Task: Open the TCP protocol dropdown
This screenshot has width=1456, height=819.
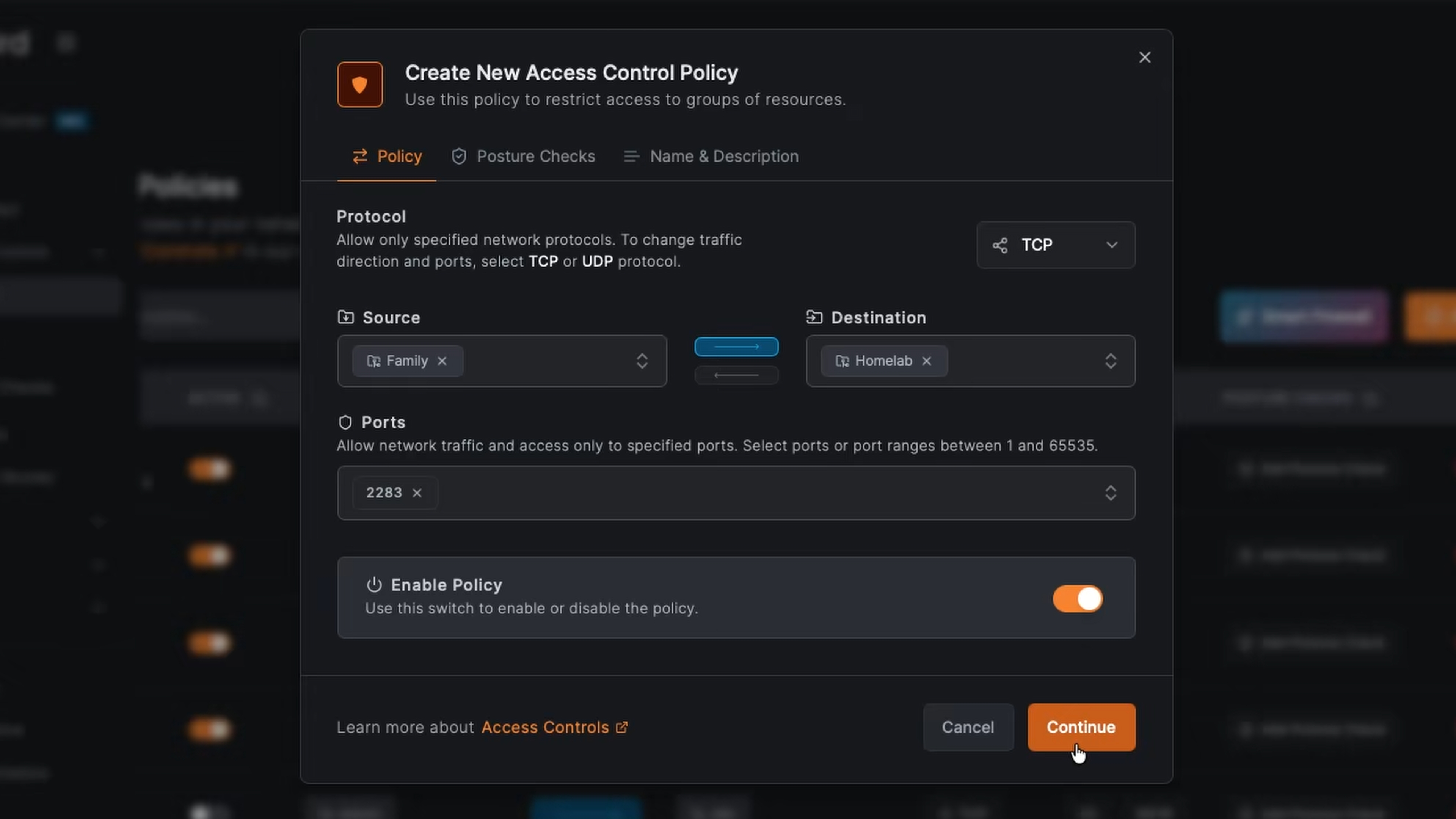Action: (x=1055, y=245)
